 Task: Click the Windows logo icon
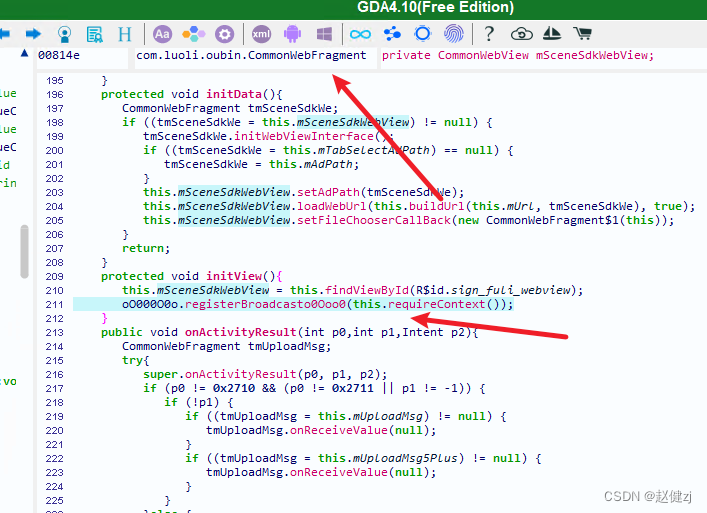click(324, 34)
